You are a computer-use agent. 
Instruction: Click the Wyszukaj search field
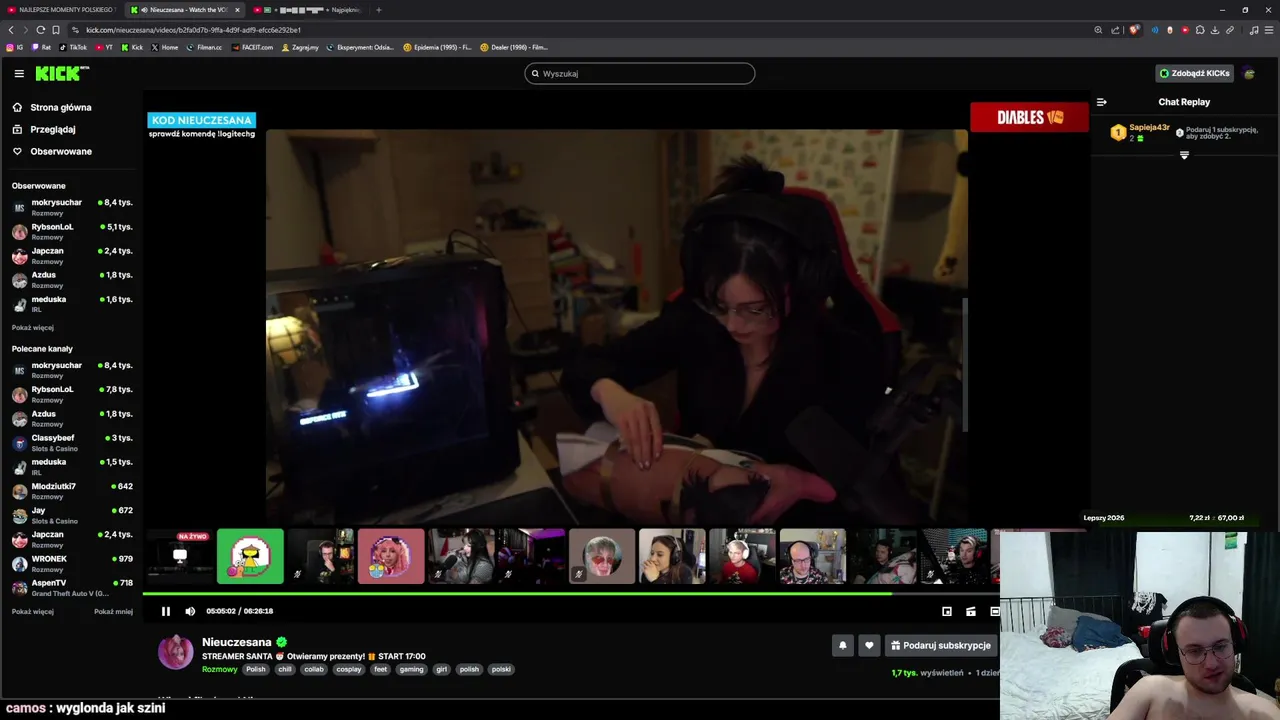tap(640, 73)
